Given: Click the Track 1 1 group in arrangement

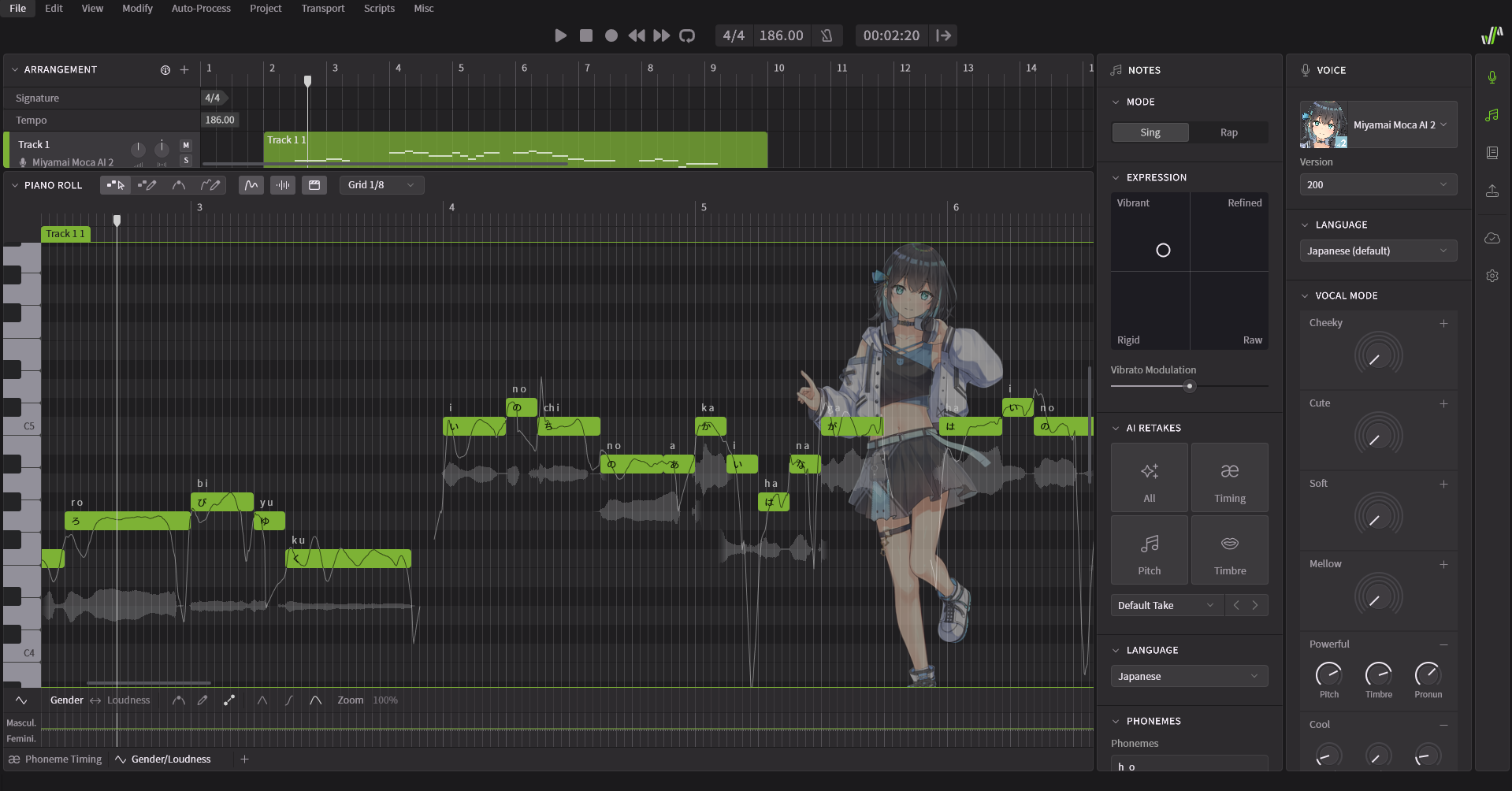Looking at the screenshot, I should pyautogui.click(x=515, y=149).
